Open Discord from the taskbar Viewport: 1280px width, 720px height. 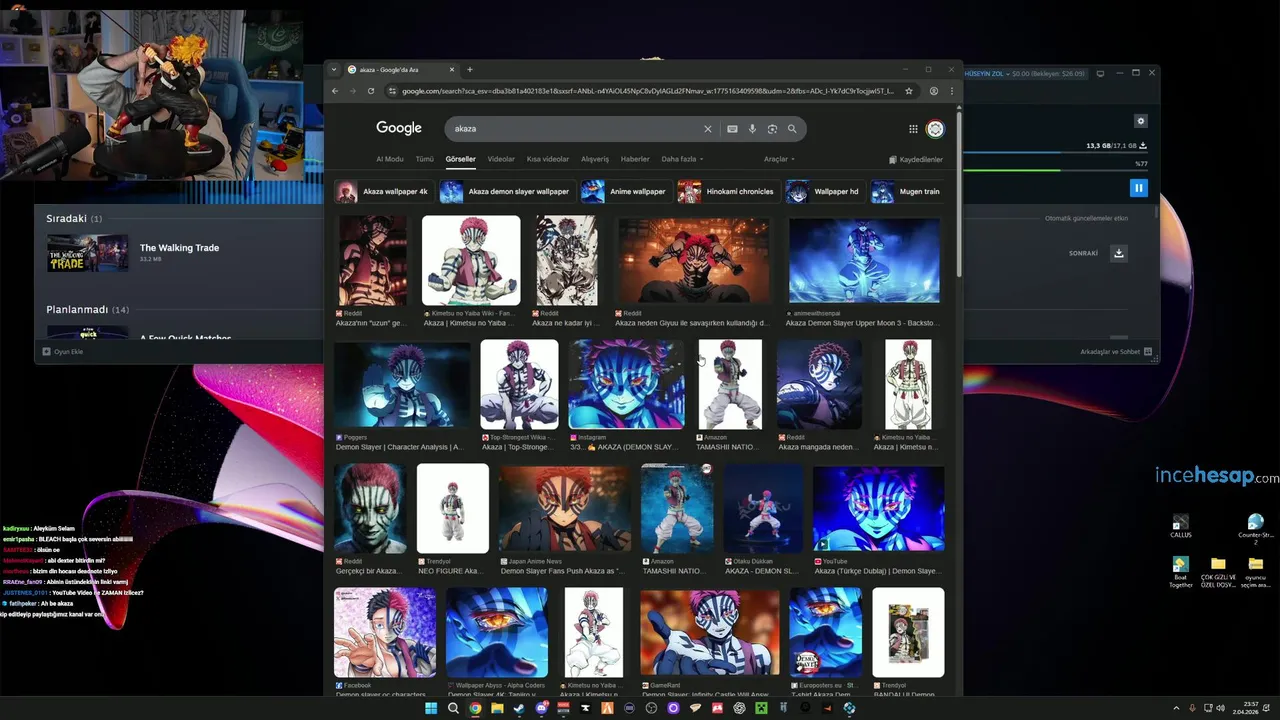point(541,708)
